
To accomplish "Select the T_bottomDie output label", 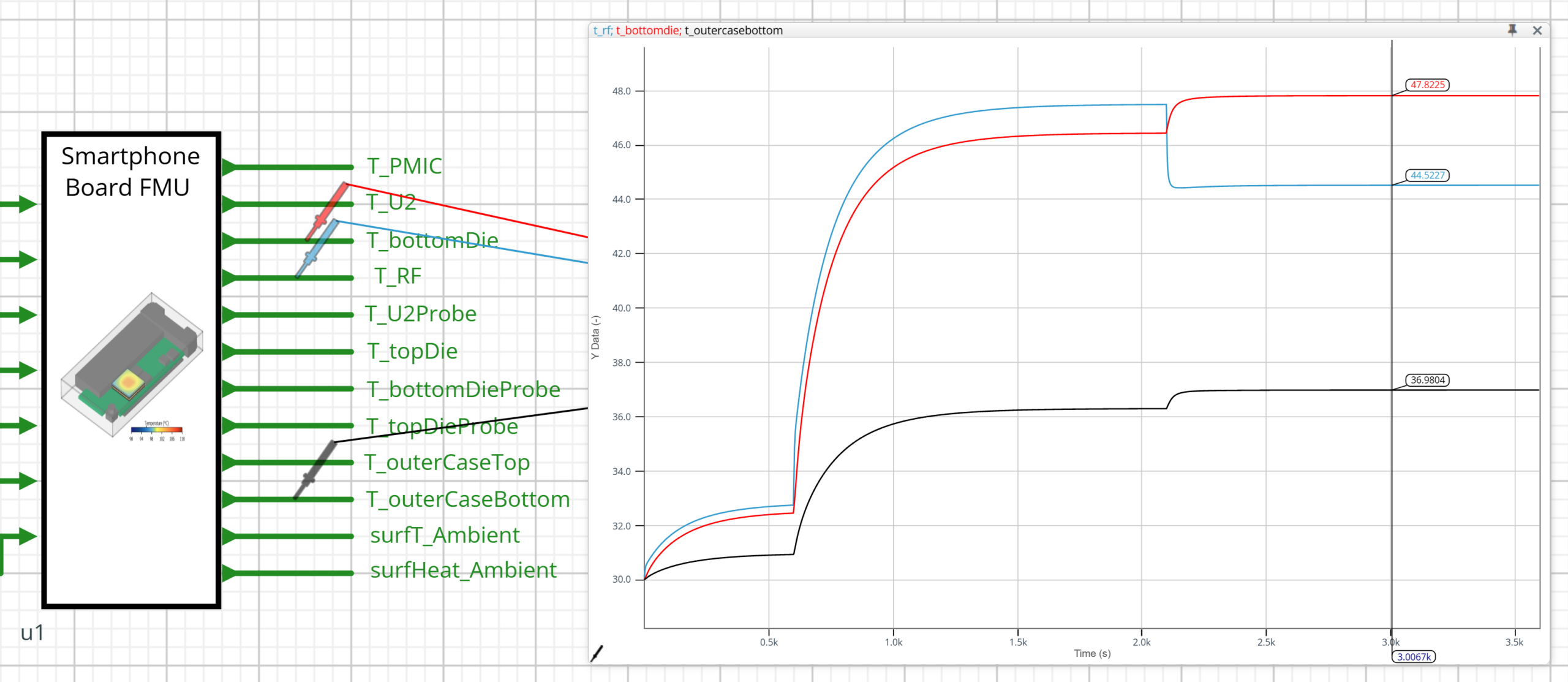I will [432, 240].
